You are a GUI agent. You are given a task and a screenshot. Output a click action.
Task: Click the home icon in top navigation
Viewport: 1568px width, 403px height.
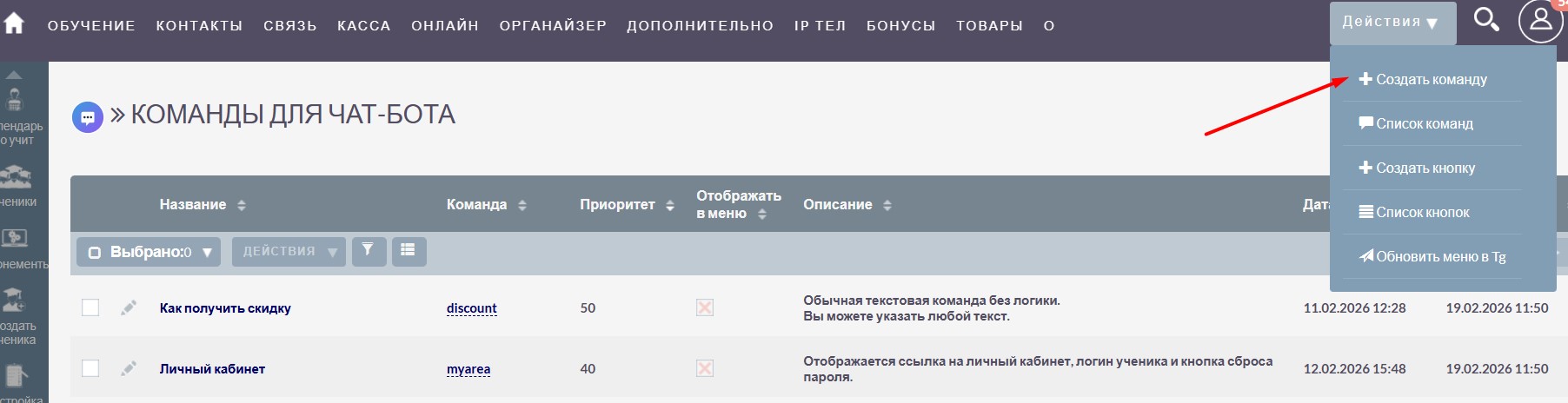(14, 23)
